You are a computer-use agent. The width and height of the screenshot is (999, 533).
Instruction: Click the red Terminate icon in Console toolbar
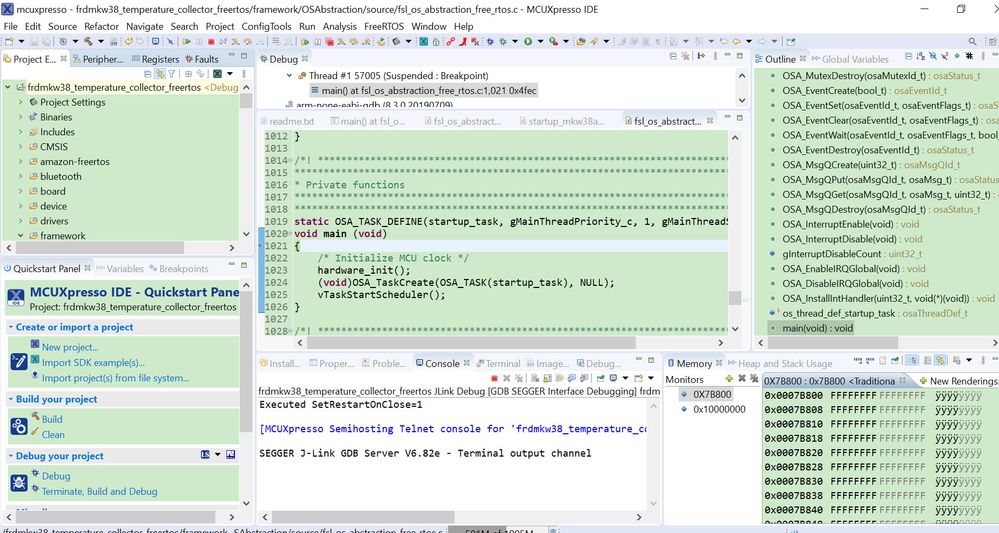494,378
